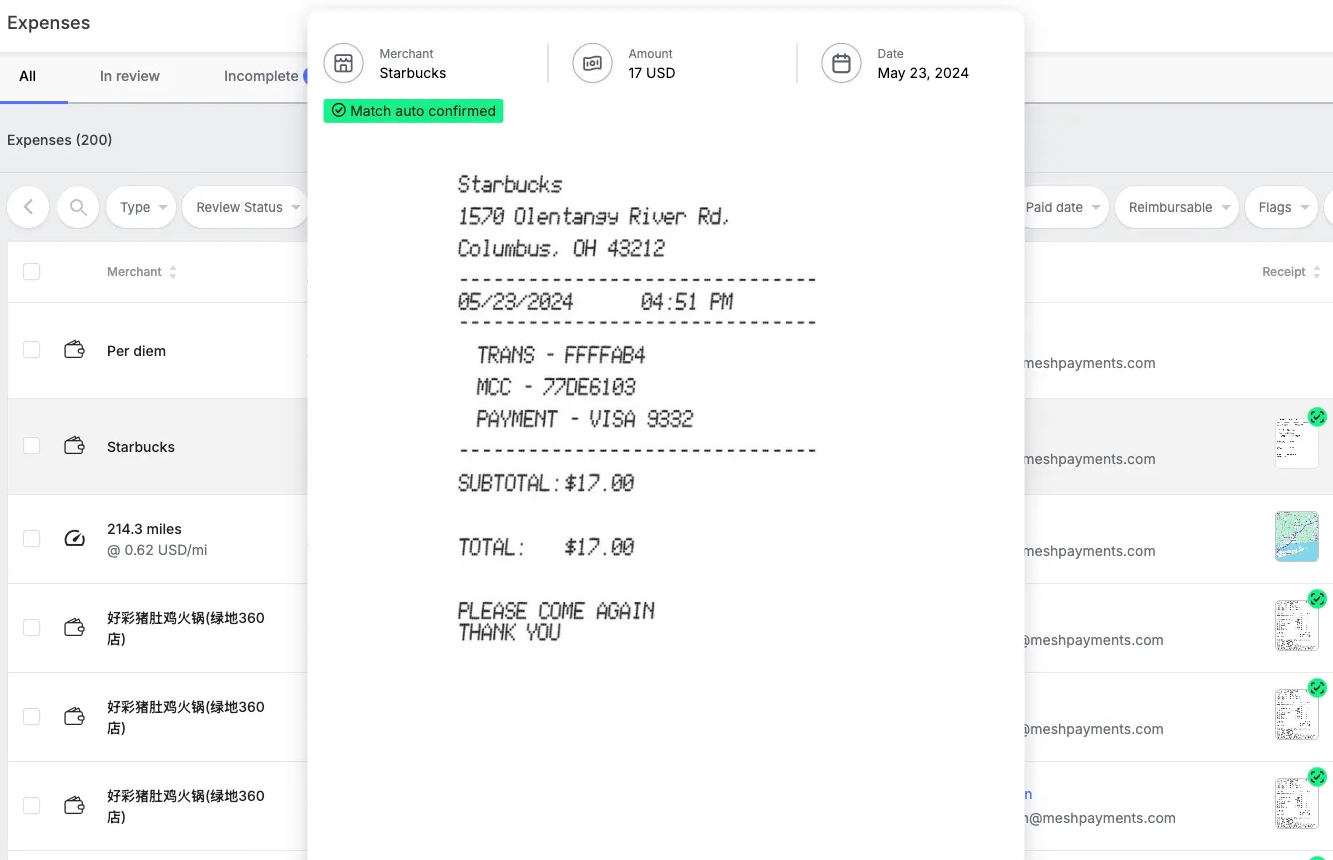Toggle the select-all checkbox in table header

32,272
